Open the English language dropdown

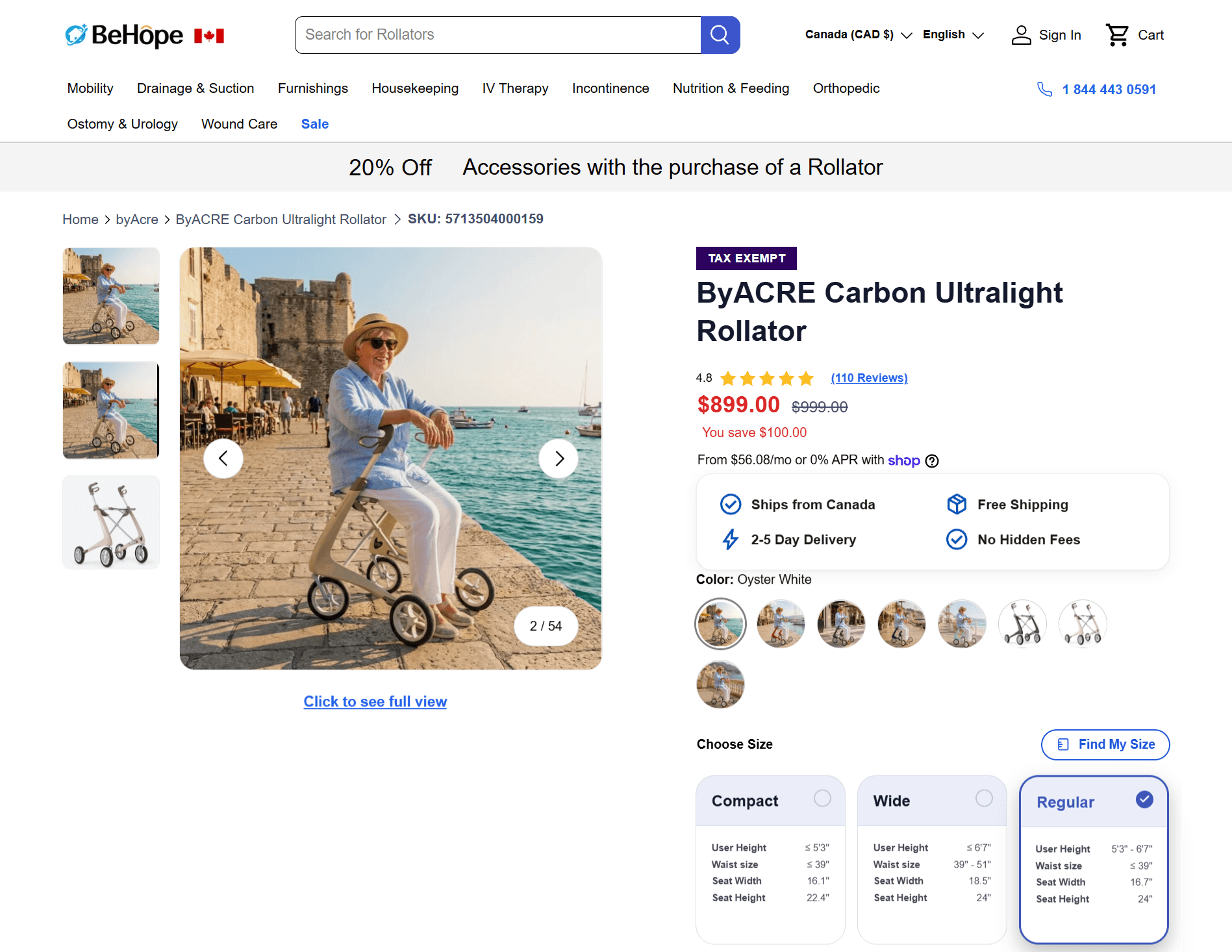tap(953, 34)
